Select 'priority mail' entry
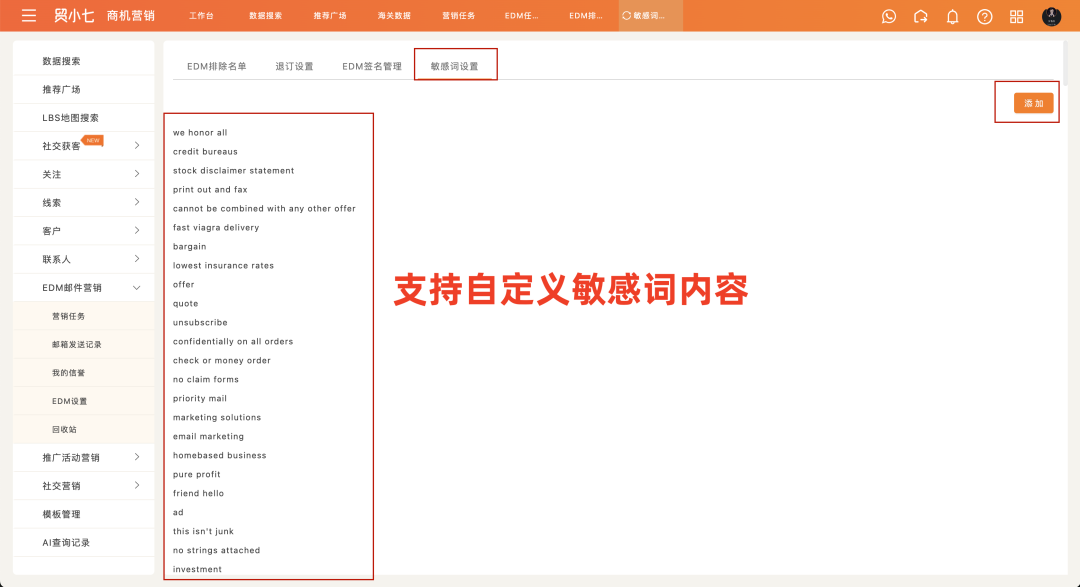Viewport: 1080px width, 587px height. pos(200,398)
